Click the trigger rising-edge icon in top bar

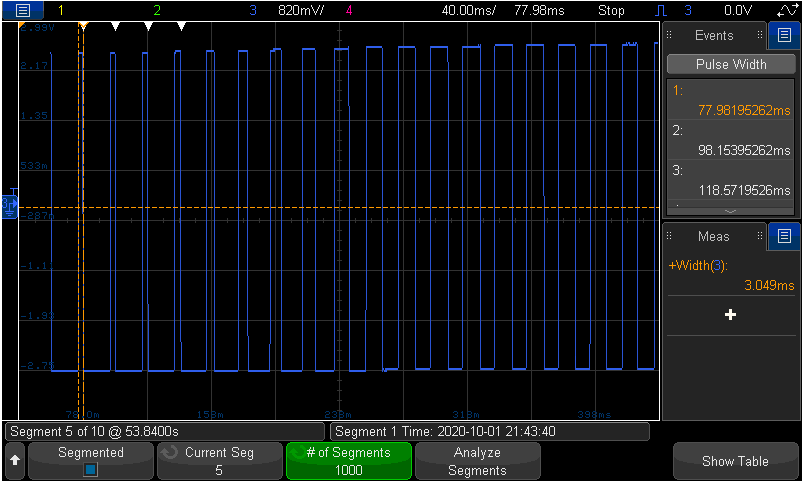(662, 11)
